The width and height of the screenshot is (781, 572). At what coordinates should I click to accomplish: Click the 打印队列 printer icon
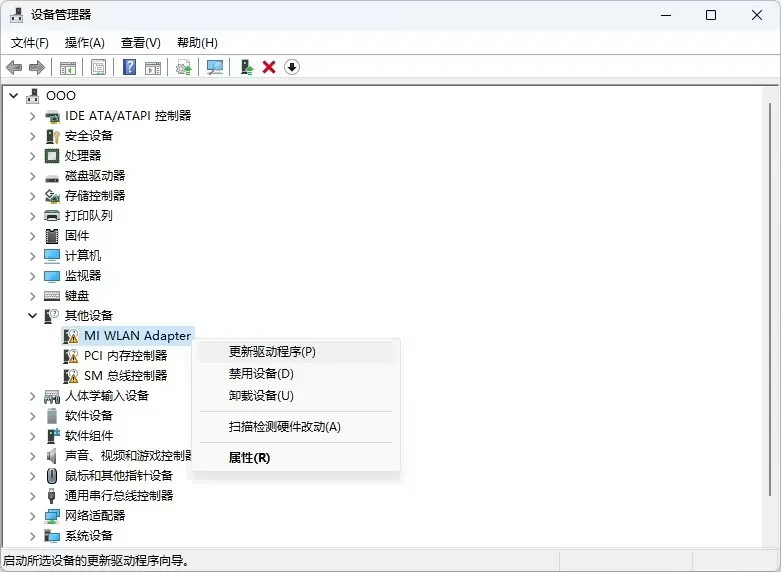tap(52, 216)
